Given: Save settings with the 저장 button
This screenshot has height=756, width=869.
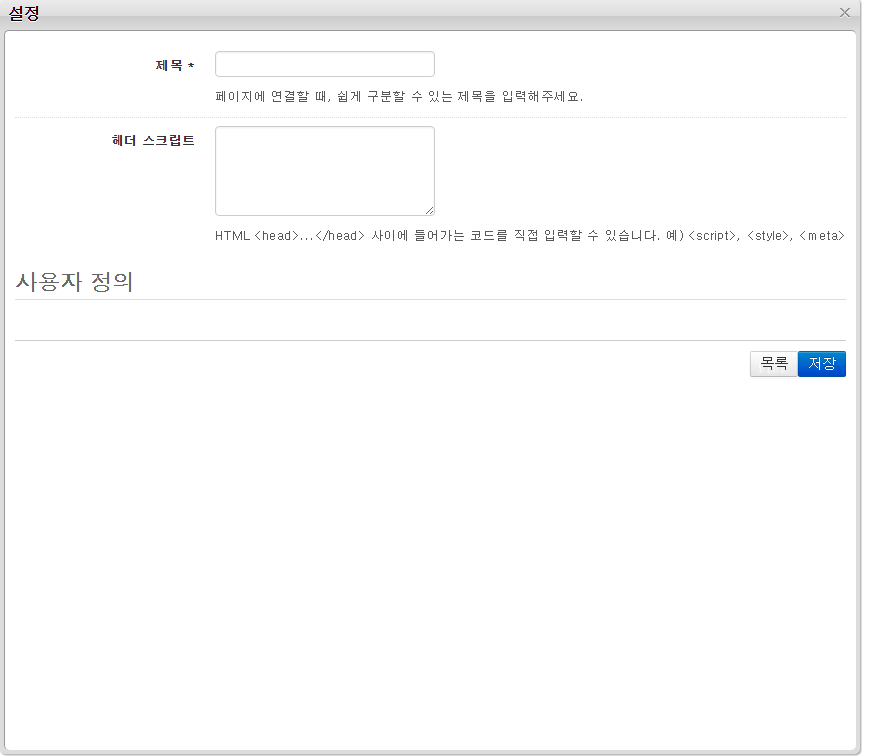Looking at the screenshot, I should tap(821, 364).
